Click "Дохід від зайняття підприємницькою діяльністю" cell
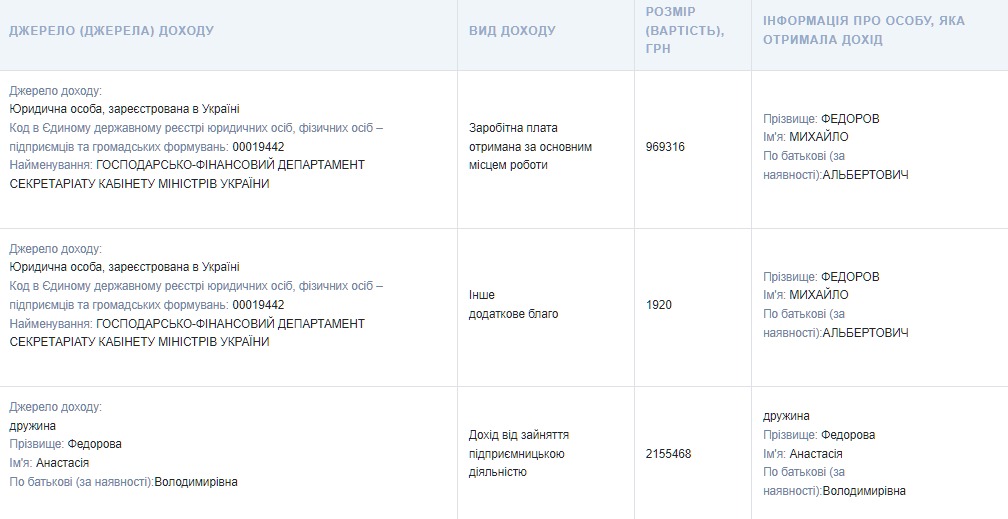Image resolution: width=1008 pixels, height=519 pixels. point(518,453)
